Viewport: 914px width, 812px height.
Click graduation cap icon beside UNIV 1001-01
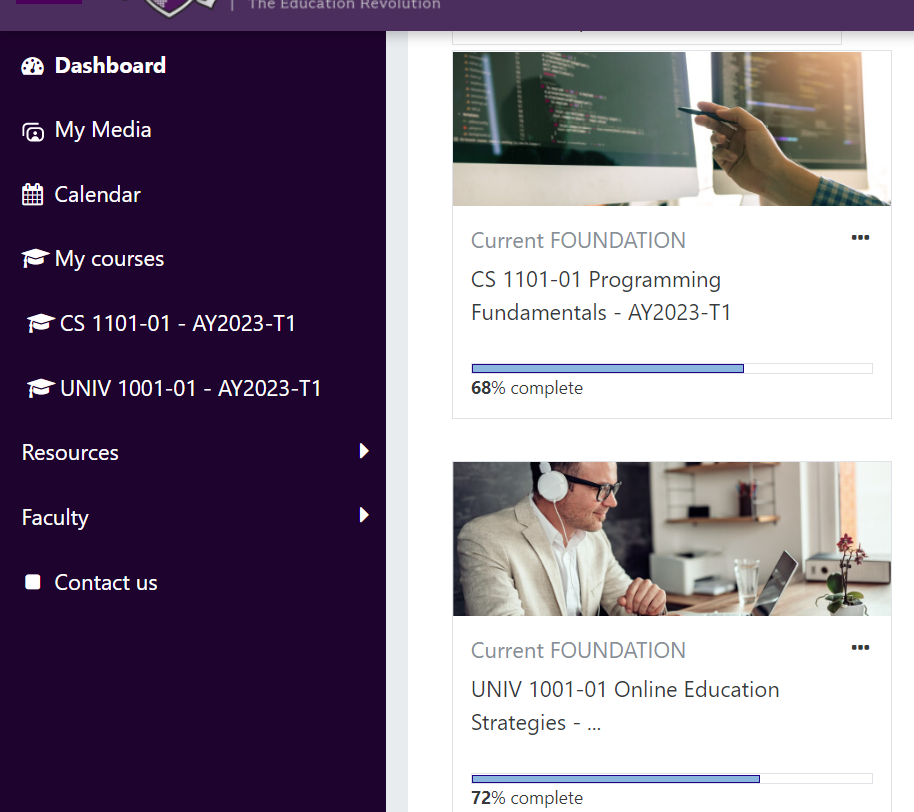point(41,387)
